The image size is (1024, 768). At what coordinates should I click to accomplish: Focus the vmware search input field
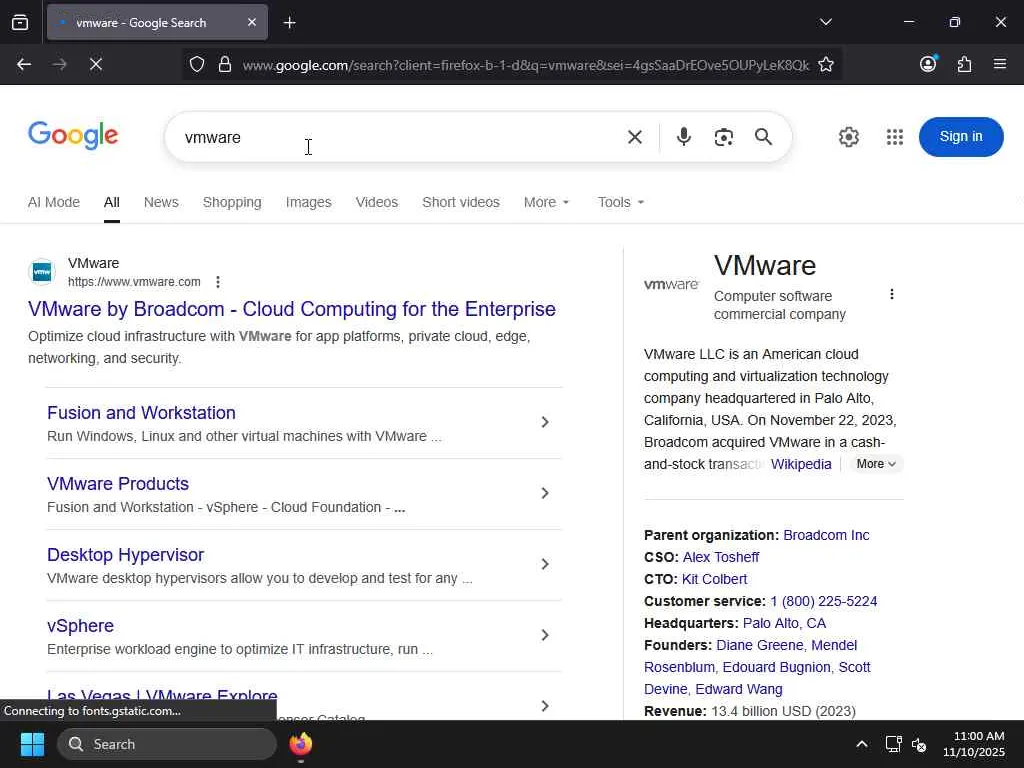coord(398,137)
